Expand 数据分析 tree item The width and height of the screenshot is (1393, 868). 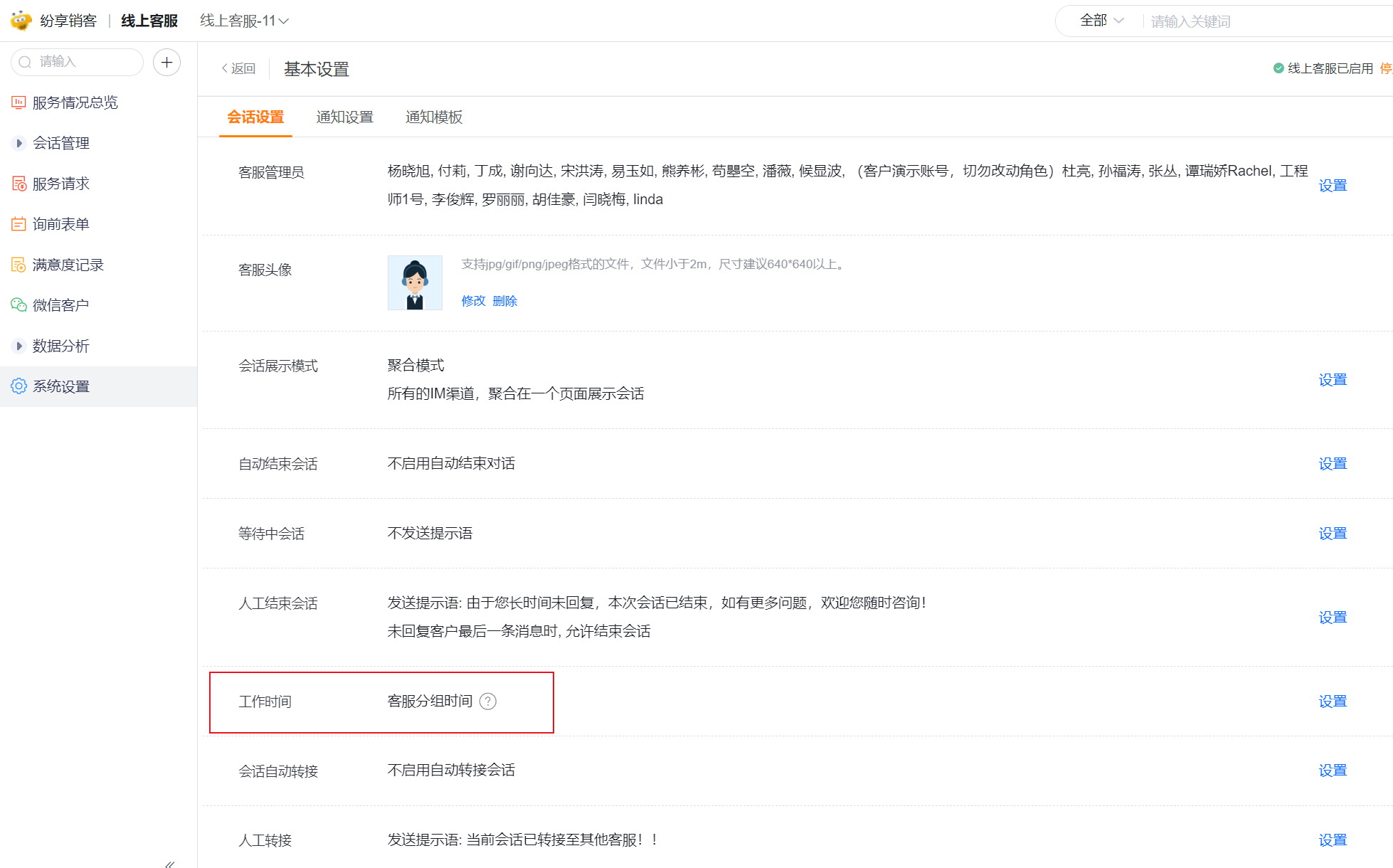click(19, 346)
